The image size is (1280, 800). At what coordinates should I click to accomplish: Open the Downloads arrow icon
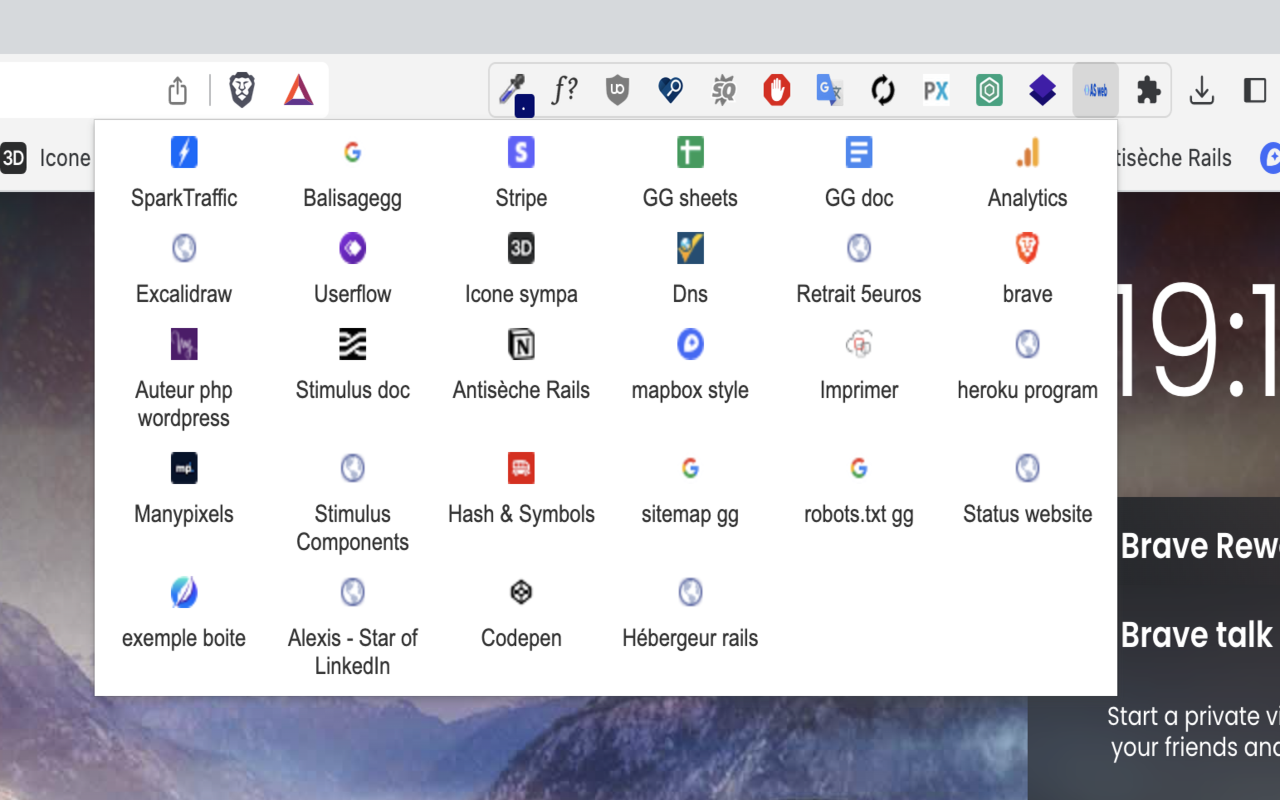point(1201,90)
